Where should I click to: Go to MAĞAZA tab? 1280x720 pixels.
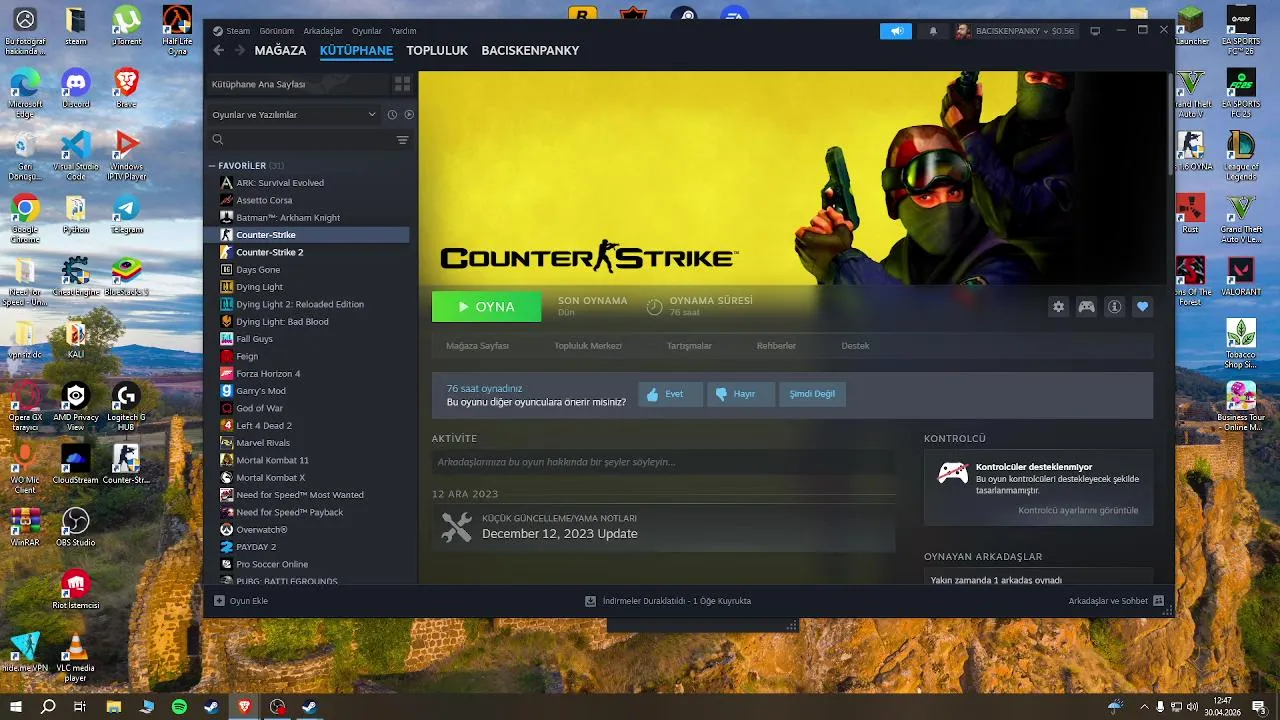[x=280, y=50]
